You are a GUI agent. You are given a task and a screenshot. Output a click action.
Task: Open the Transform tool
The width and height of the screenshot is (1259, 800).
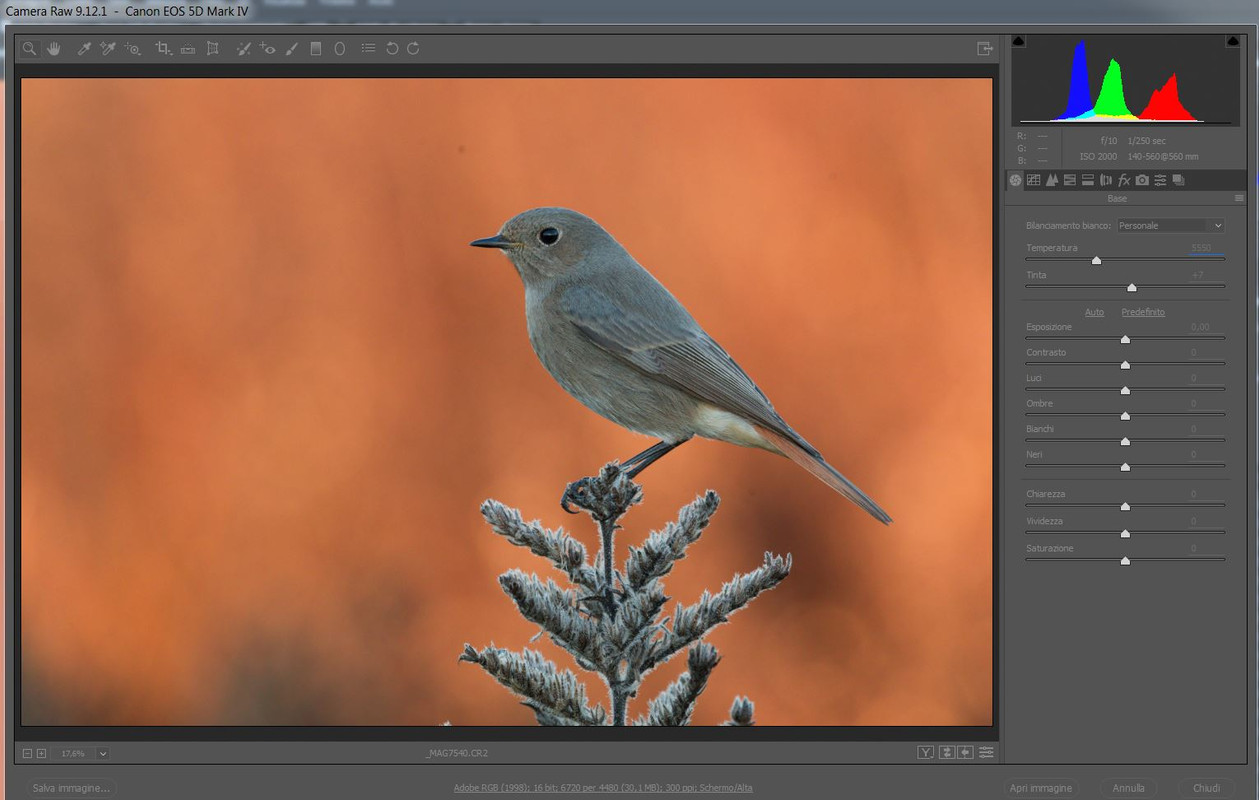[x=212, y=48]
